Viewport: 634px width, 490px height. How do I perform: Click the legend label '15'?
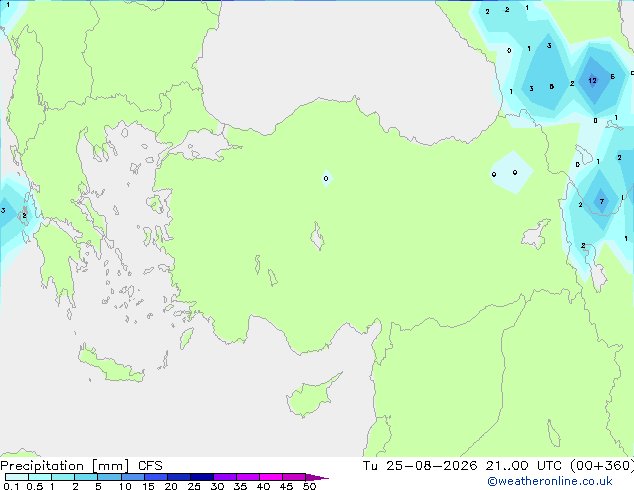[148, 486]
